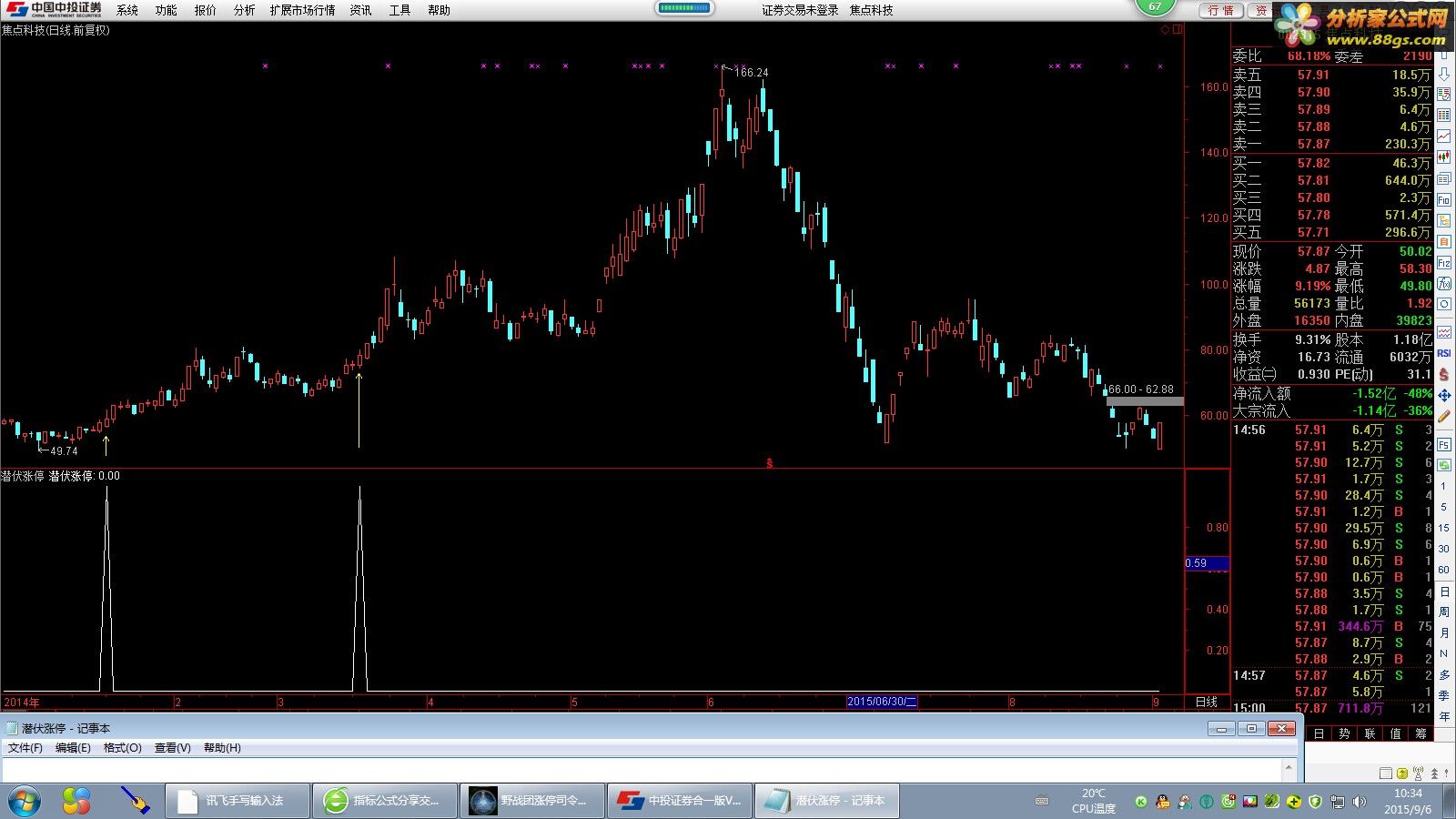The width and height of the screenshot is (1456, 819).
Task: Select the blue move arrows tool
Action: pyautogui.click(x=1444, y=395)
